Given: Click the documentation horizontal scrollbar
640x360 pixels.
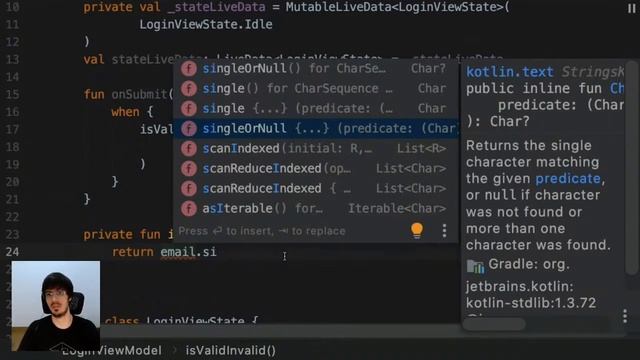Looking at the screenshot, I should pos(495,324).
